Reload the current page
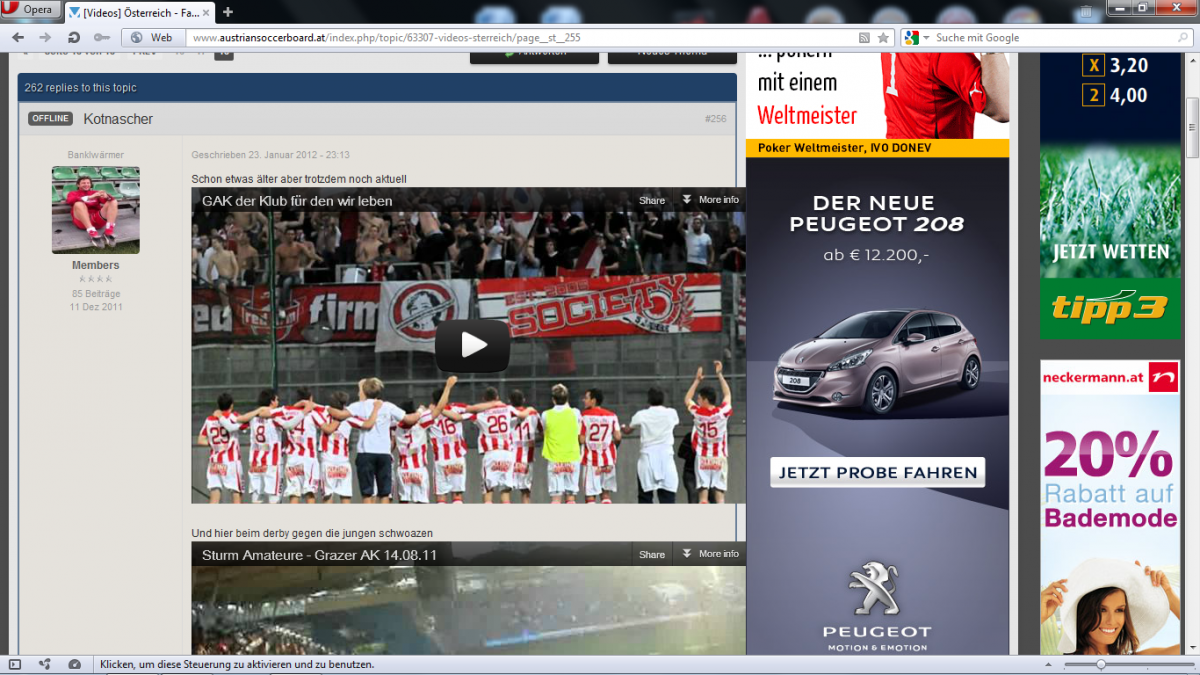1200x675 pixels. pos(73,37)
